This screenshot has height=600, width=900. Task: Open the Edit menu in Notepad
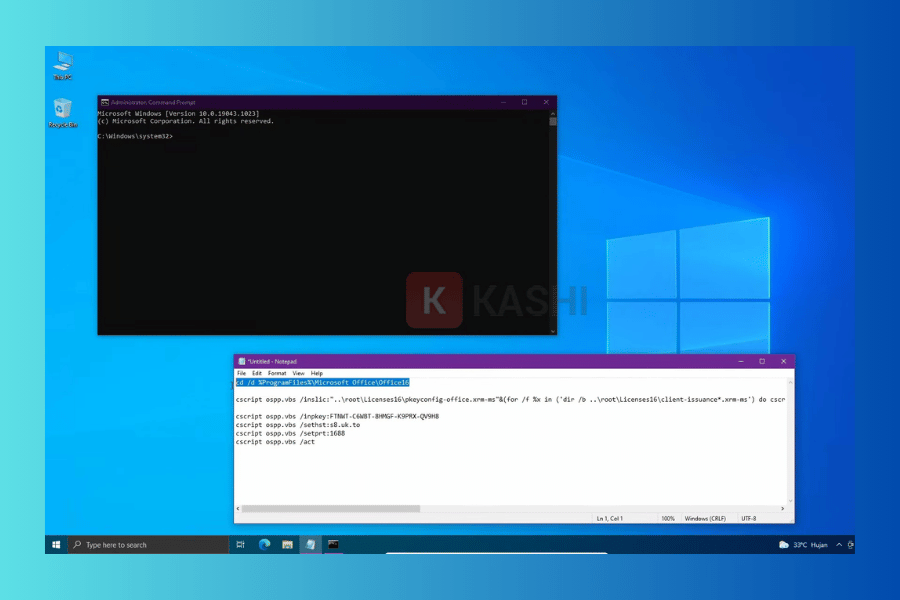[255, 373]
